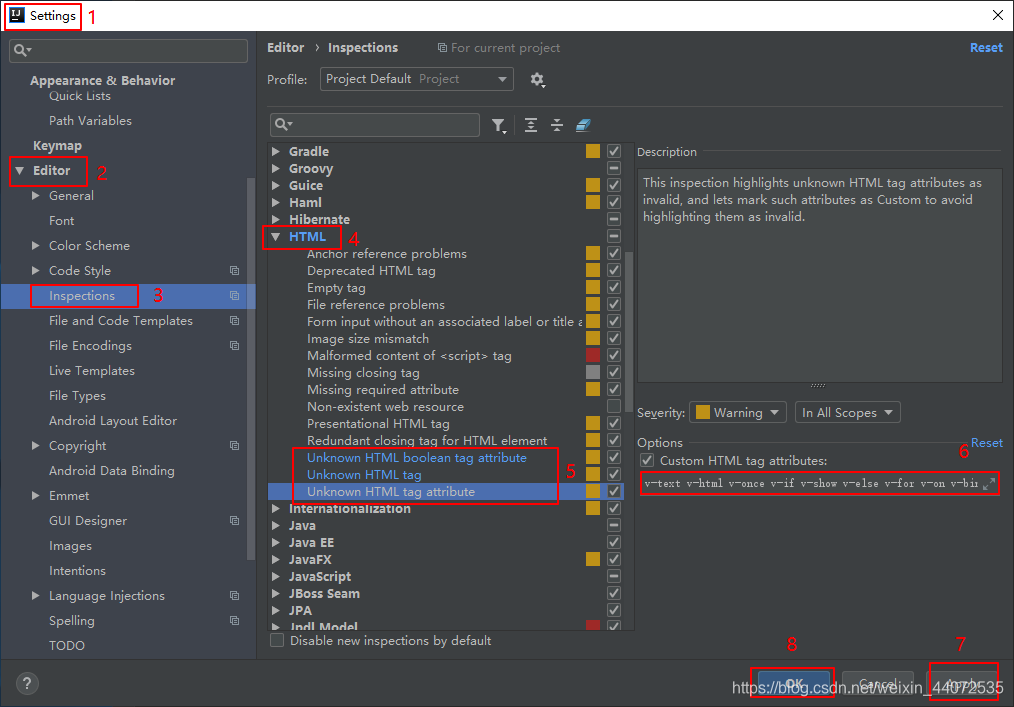Click the OK button

click(x=793, y=683)
